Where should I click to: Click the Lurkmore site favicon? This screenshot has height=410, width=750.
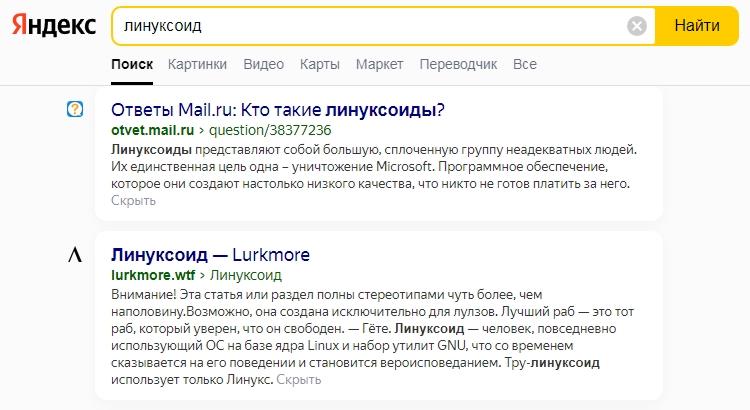click(x=75, y=255)
